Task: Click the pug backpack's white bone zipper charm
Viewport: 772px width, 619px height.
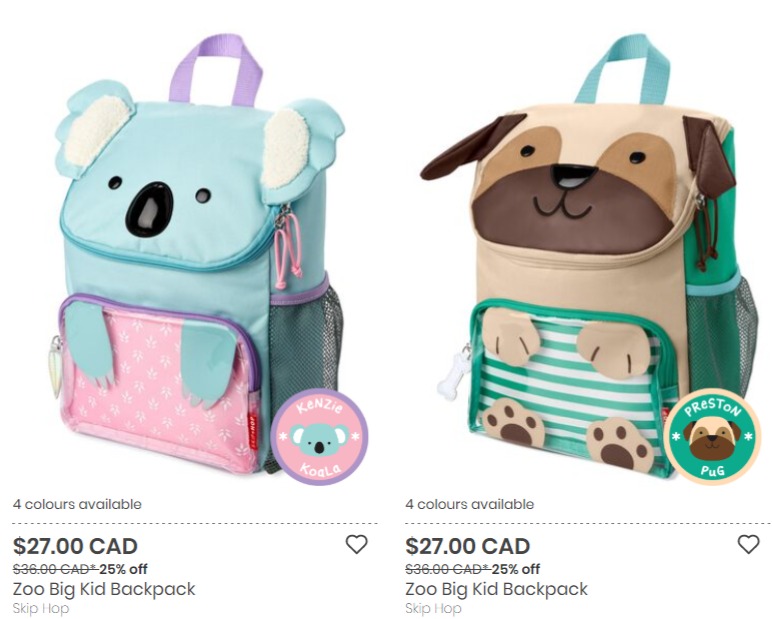Action: click(x=453, y=373)
